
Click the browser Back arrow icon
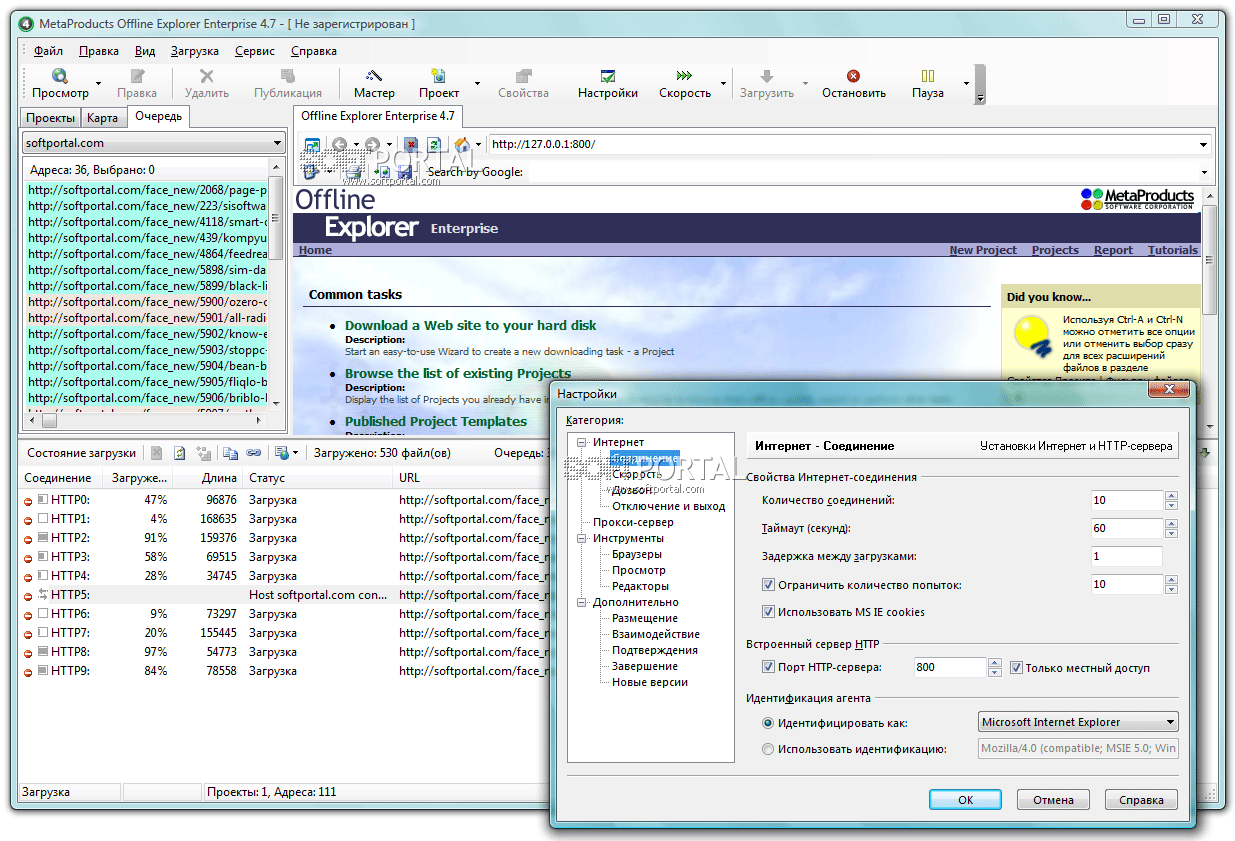[340, 145]
